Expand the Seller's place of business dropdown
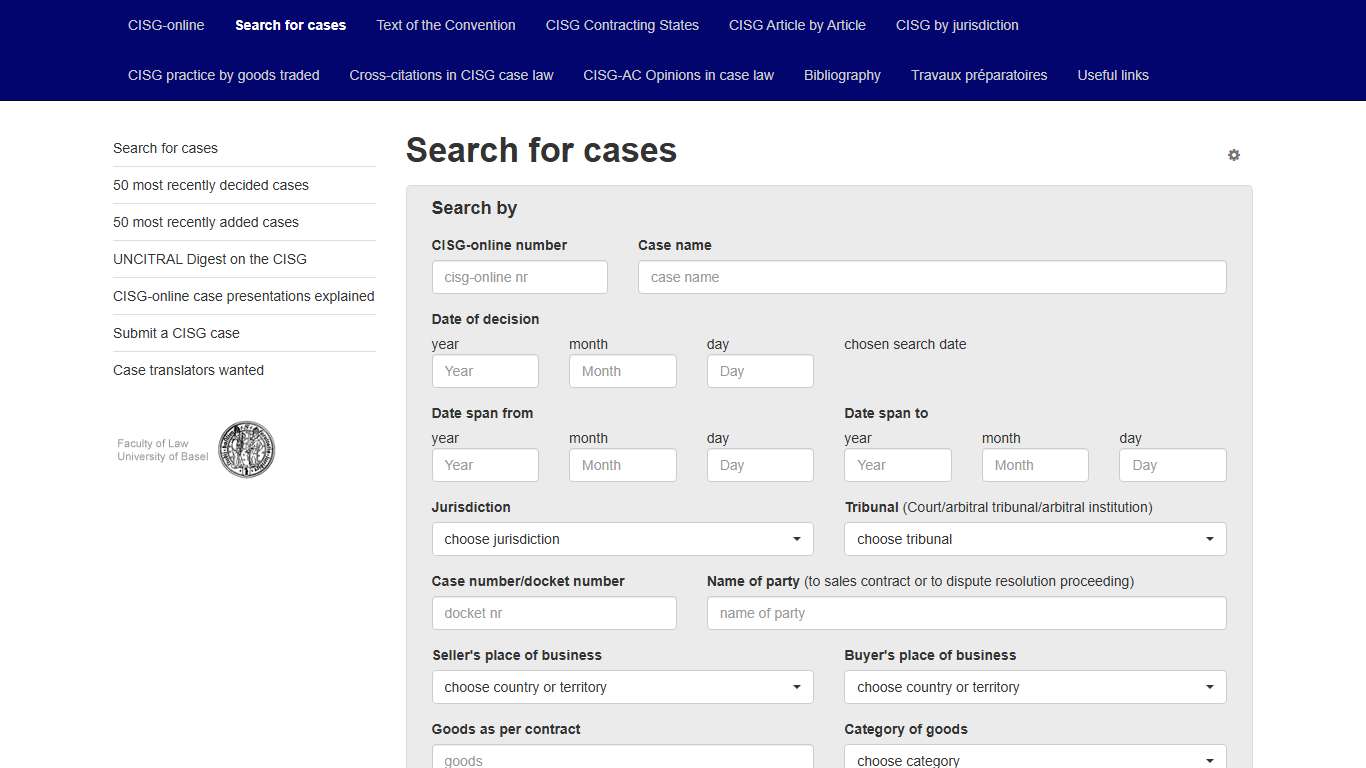Image resolution: width=1366 pixels, height=768 pixels. point(622,687)
